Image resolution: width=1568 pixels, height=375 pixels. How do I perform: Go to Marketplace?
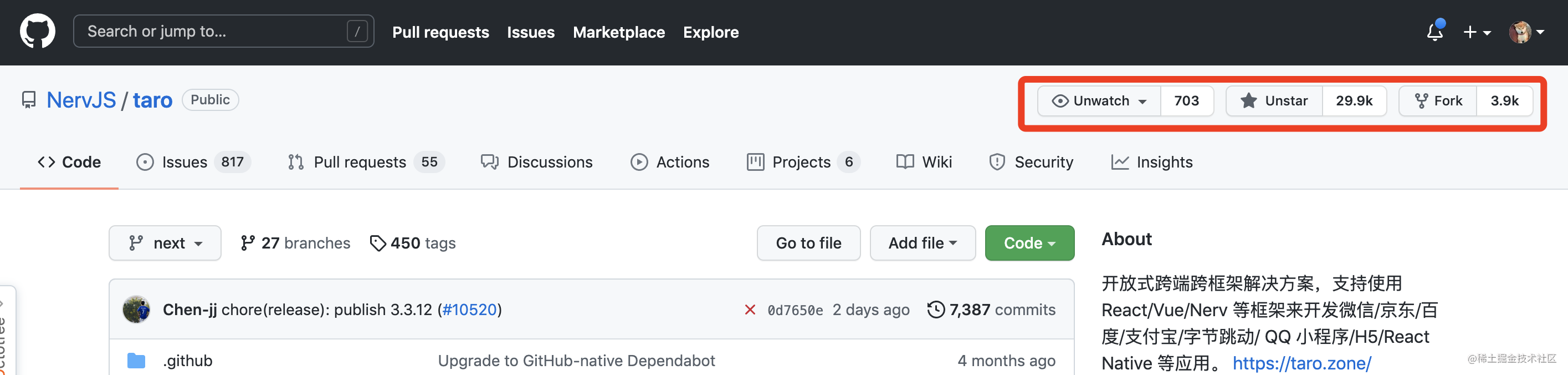point(618,32)
